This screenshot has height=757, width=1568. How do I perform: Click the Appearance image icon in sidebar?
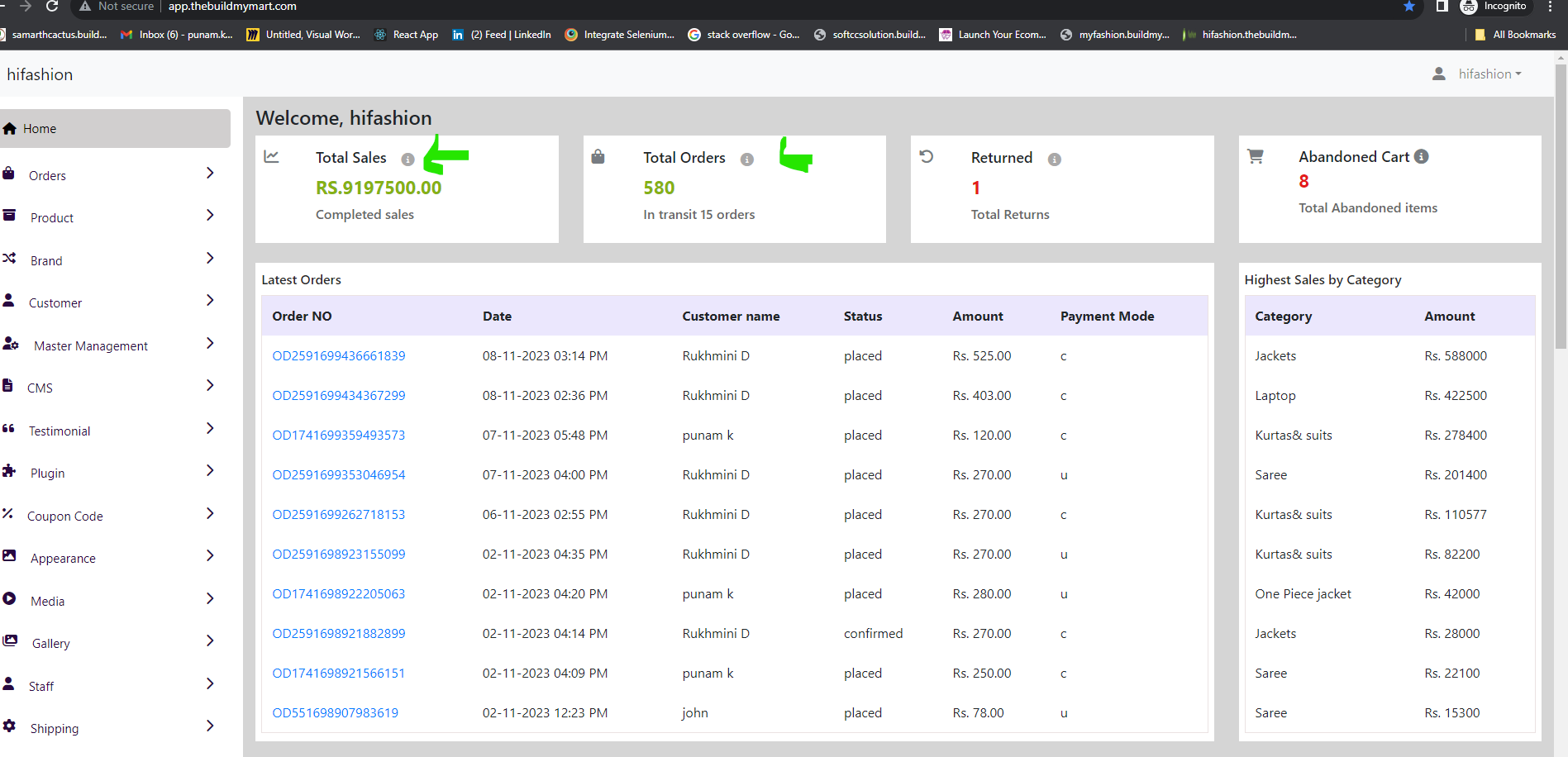point(9,555)
